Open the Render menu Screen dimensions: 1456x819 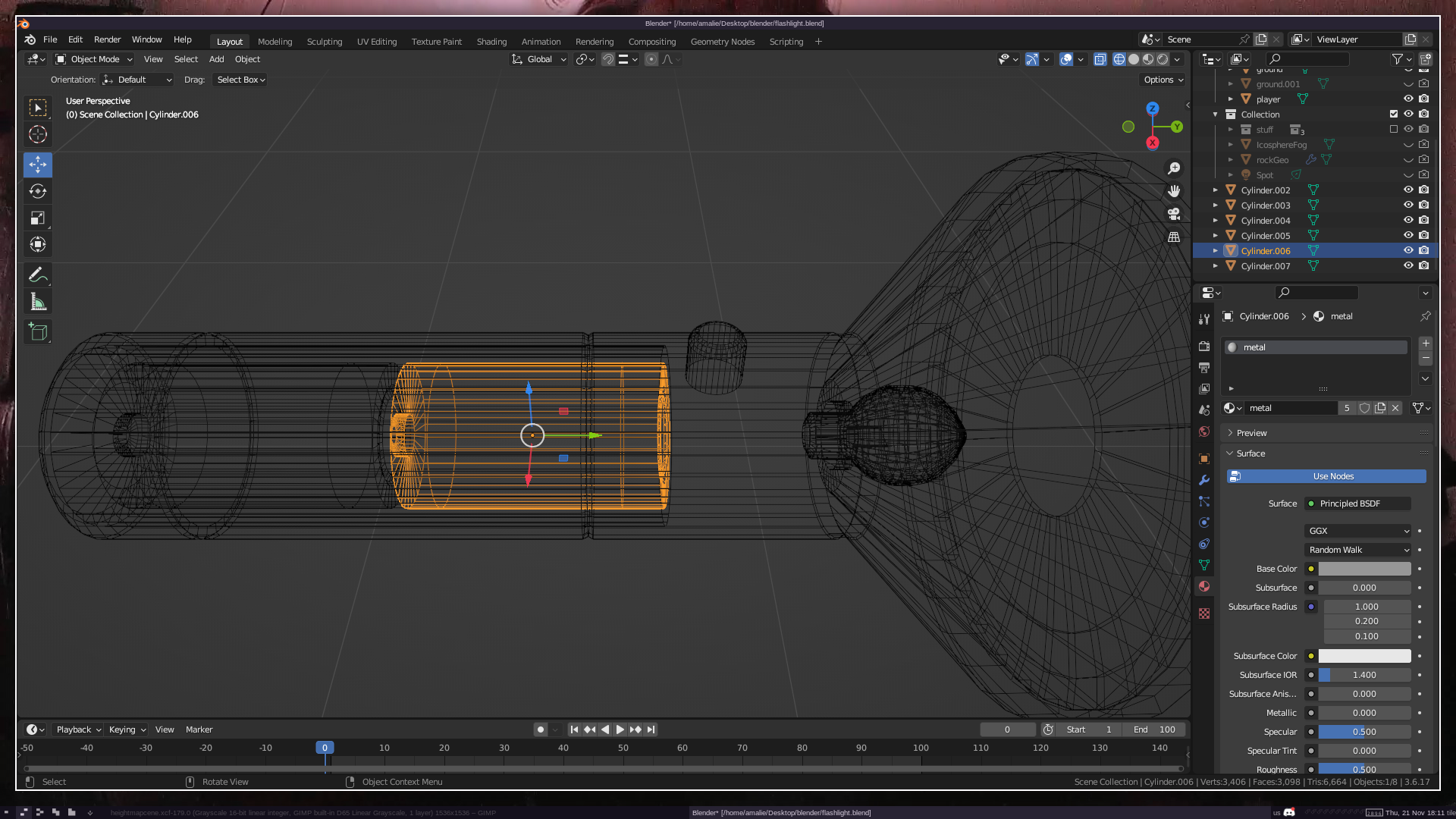107,39
